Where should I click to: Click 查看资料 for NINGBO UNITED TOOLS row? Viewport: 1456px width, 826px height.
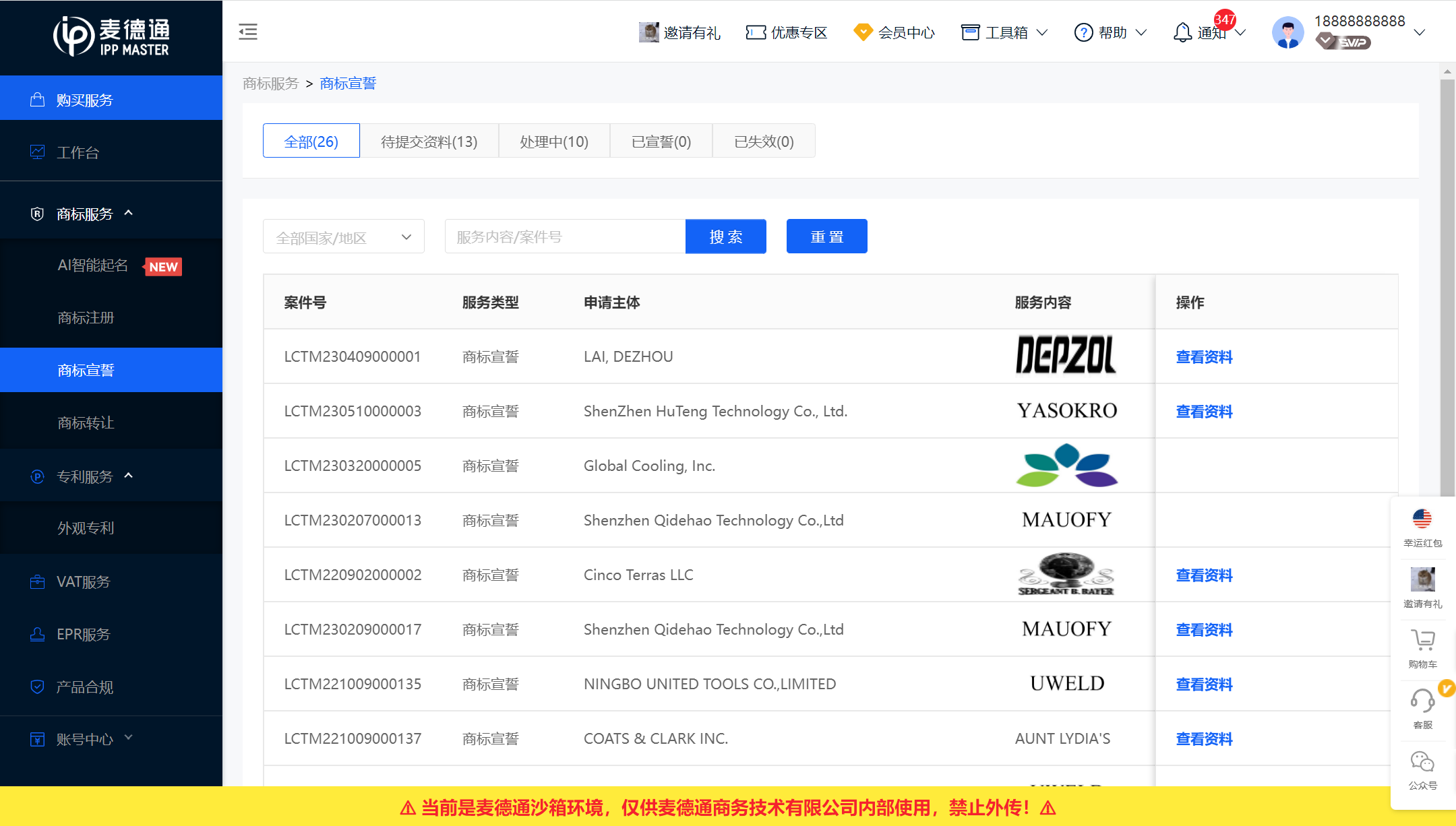(1204, 684)
